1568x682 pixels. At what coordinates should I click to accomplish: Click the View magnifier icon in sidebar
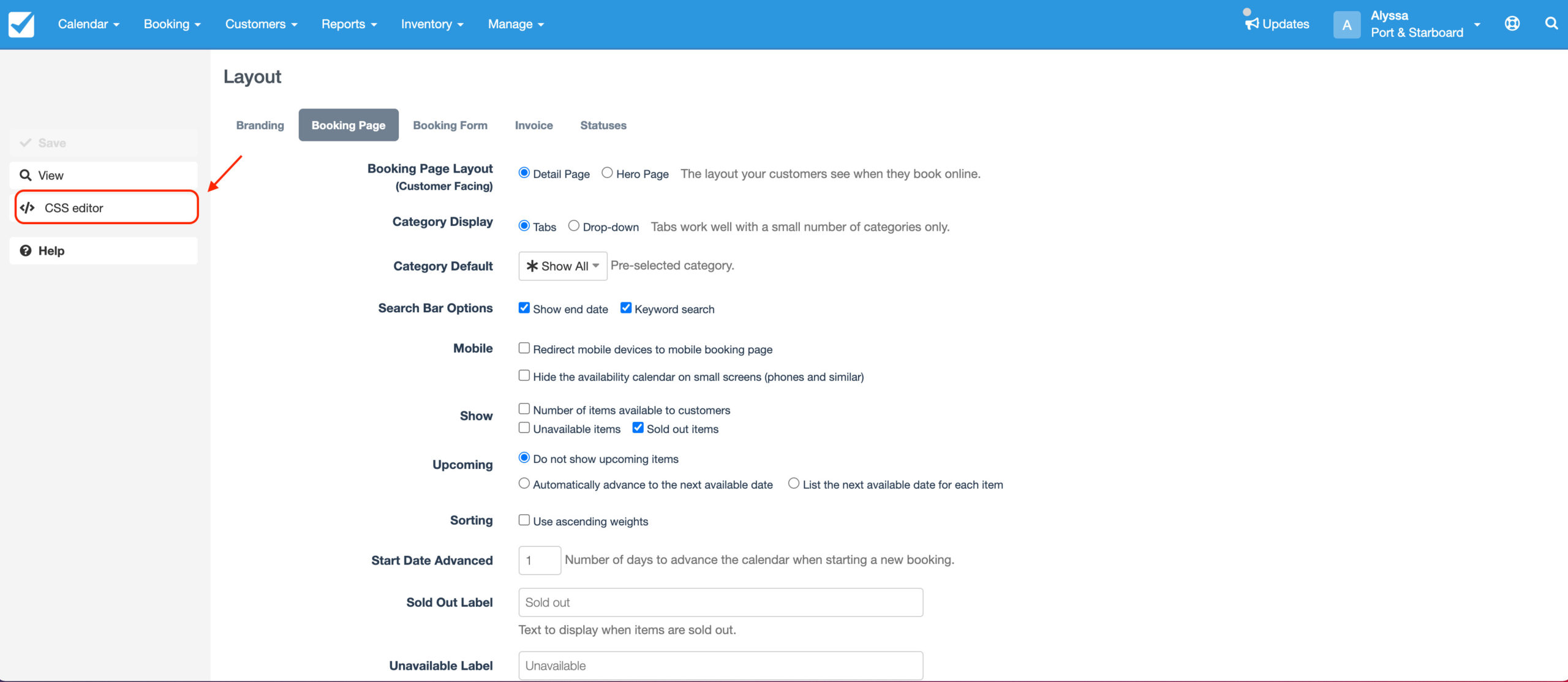click(x=26, y=175)
